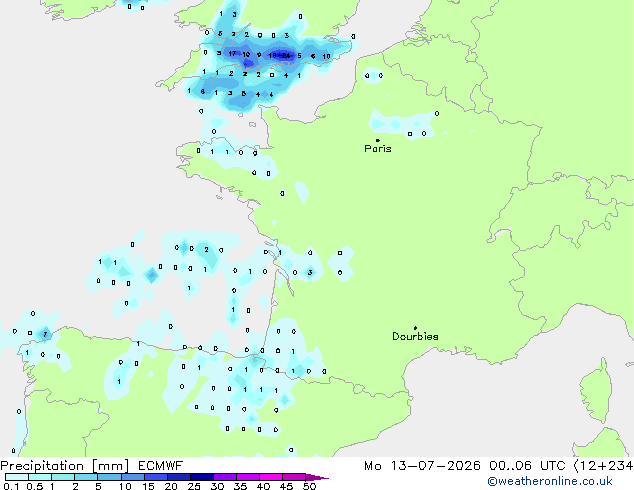Pick the 35–40 mm legend swatch

(x=247, y=477)
